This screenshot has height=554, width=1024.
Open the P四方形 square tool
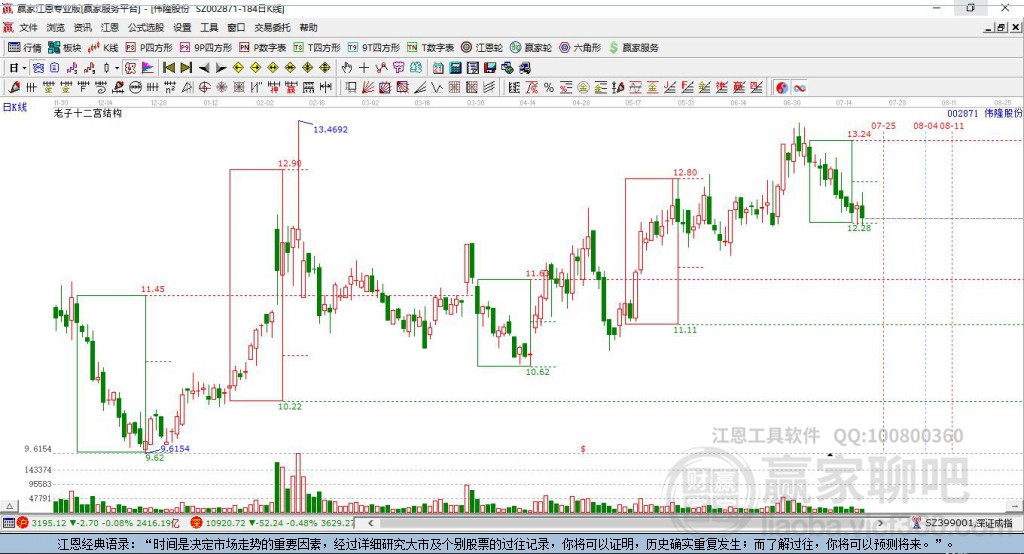pos(149,48)
